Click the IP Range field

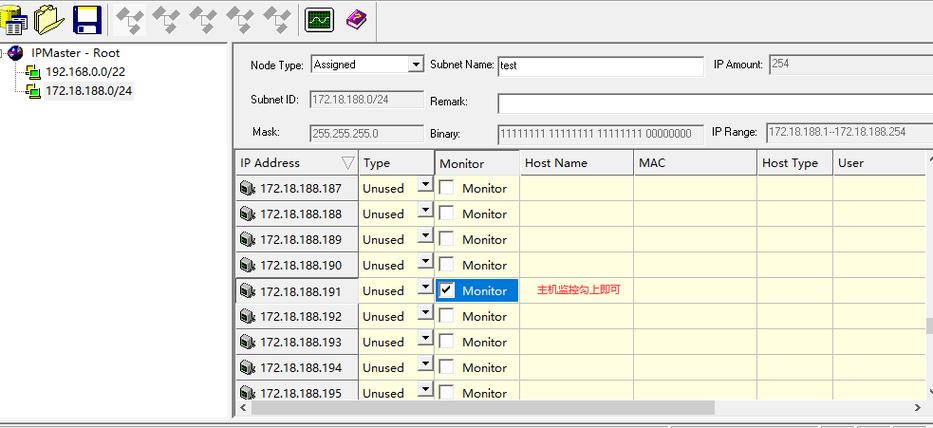pos(850,132)
